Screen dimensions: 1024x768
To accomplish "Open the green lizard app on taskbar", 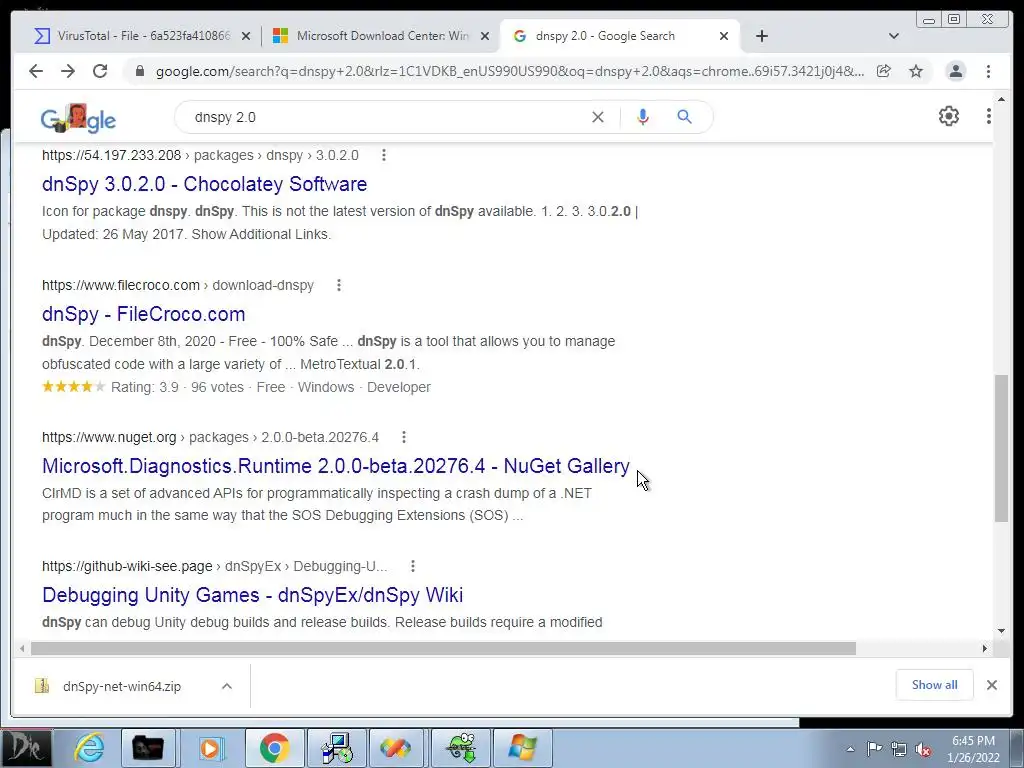I will (461, 748).
